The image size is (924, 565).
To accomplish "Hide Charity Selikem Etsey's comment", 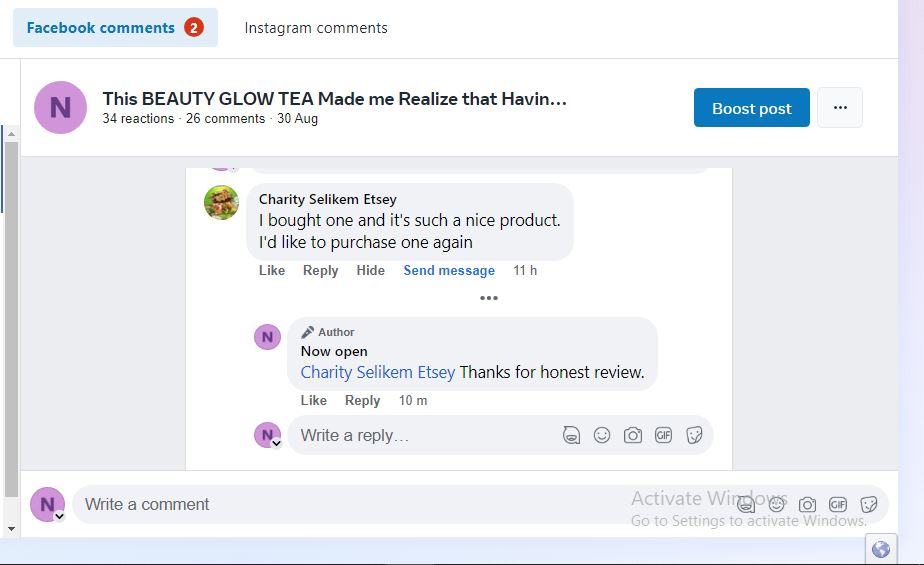I will coord(370,270).
